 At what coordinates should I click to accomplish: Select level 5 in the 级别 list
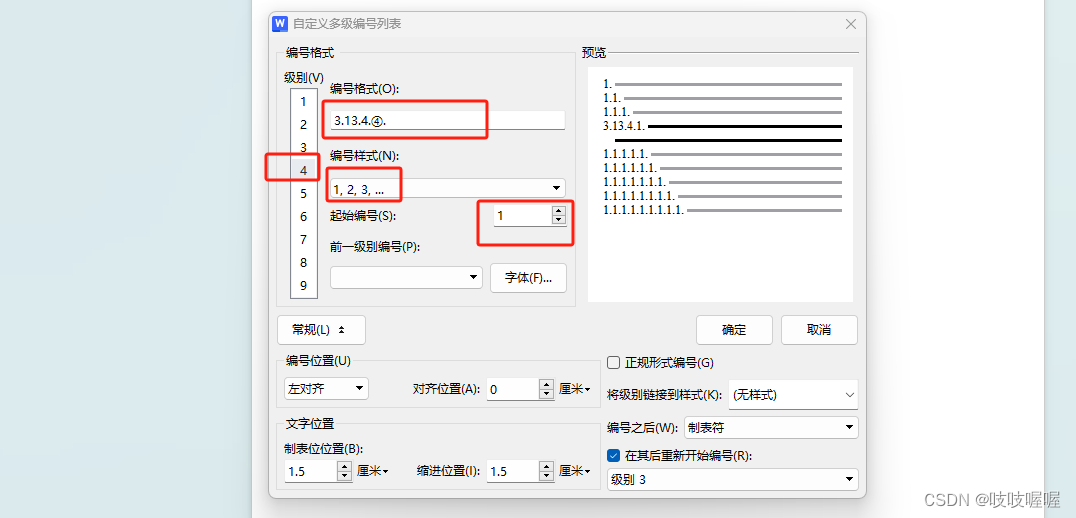[303, 193]
